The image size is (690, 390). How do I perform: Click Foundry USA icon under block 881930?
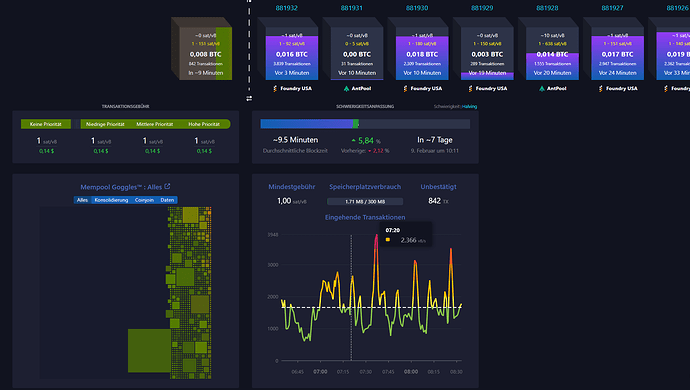(x=405, y=88)
